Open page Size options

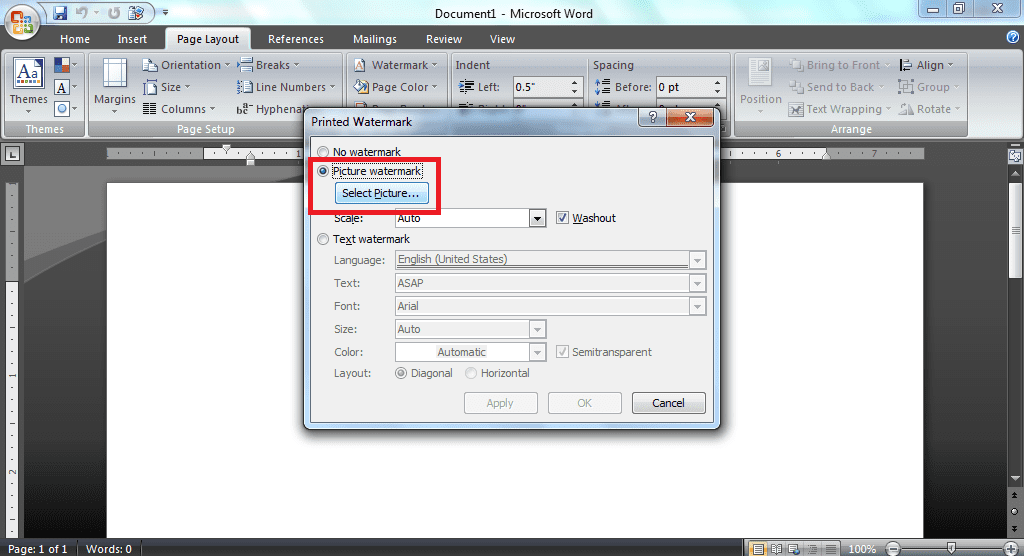point(167,87)
